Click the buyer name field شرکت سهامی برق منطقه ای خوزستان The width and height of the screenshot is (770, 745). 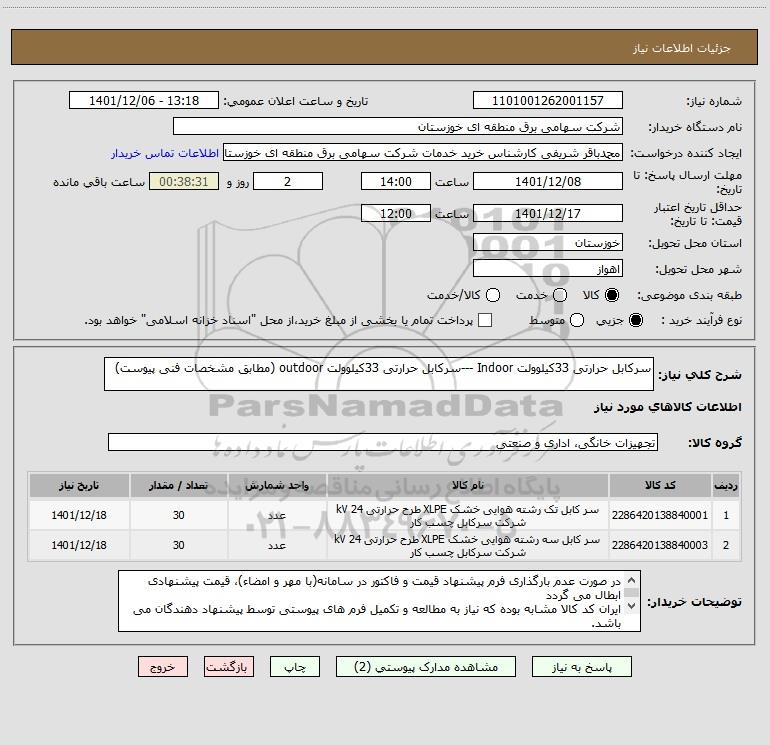click(x=398, y=126)
